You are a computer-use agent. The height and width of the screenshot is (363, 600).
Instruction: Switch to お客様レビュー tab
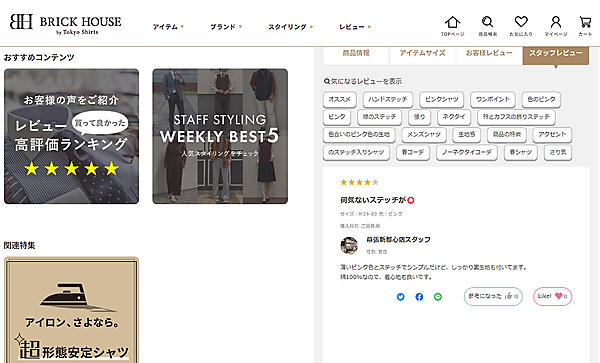(x=489, y=54)
